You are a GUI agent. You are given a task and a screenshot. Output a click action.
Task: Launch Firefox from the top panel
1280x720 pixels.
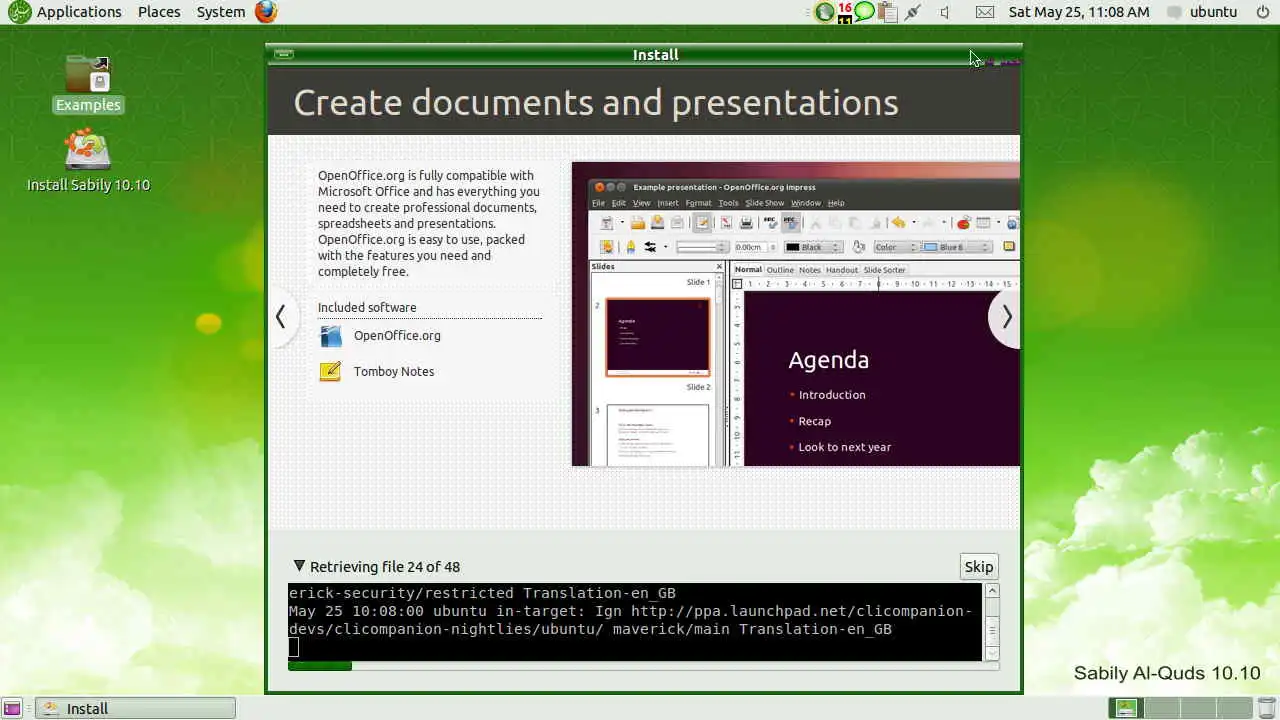(266, 12)
